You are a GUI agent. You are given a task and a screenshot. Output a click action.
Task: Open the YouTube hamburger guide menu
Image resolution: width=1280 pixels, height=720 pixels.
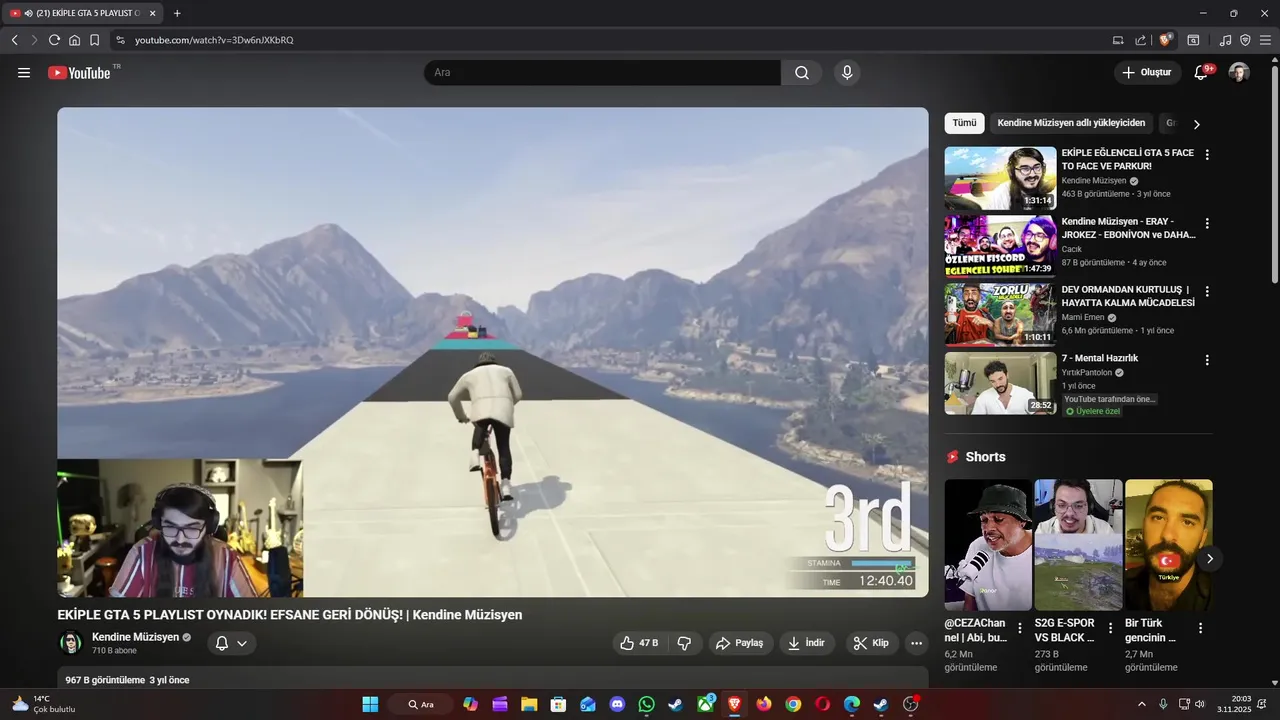(24, 73)
